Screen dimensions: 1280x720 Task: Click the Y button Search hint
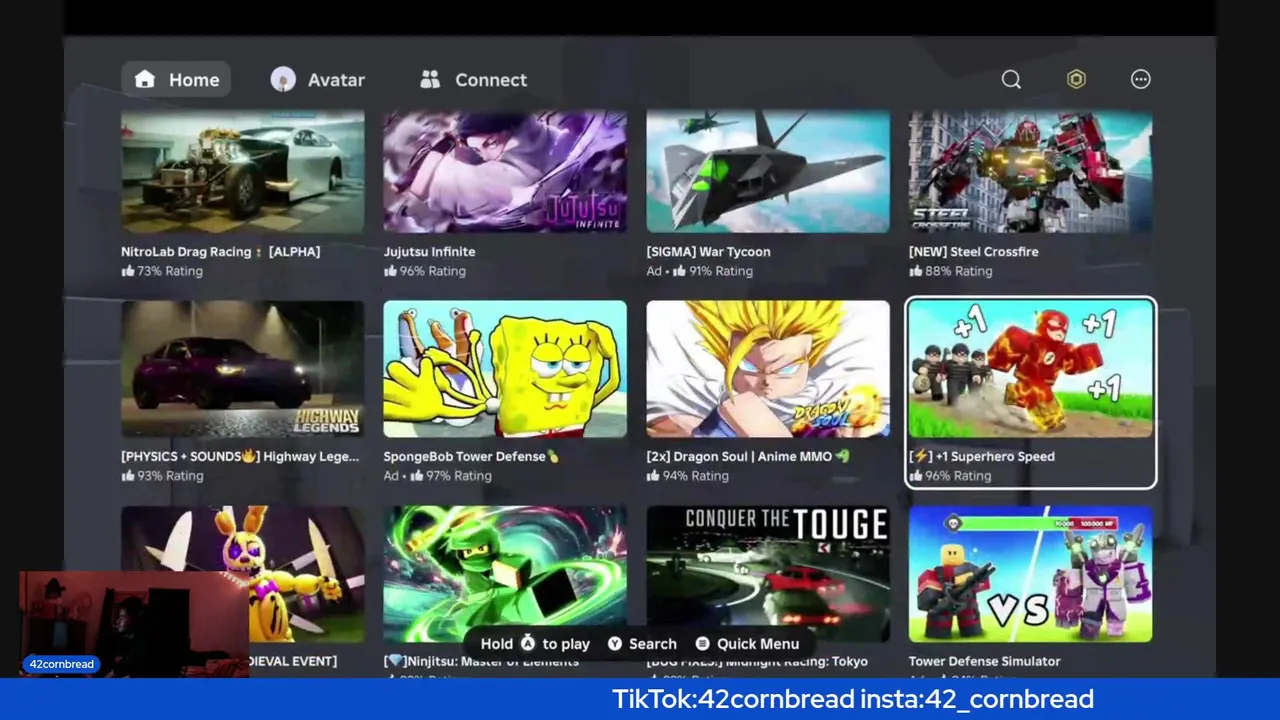click(642, 644)
